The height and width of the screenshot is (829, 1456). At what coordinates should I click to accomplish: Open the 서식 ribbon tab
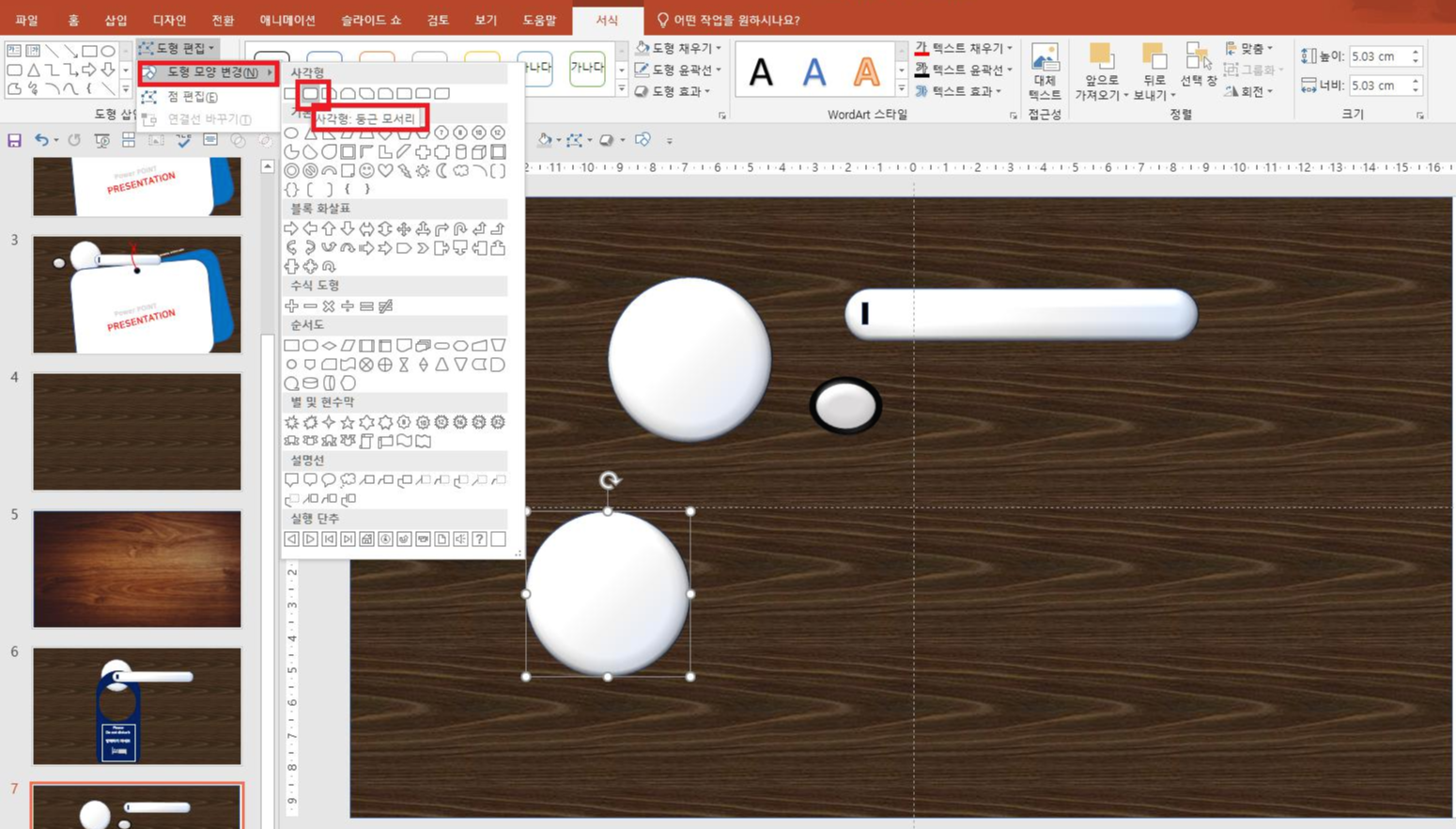click(x=607, y=20)
